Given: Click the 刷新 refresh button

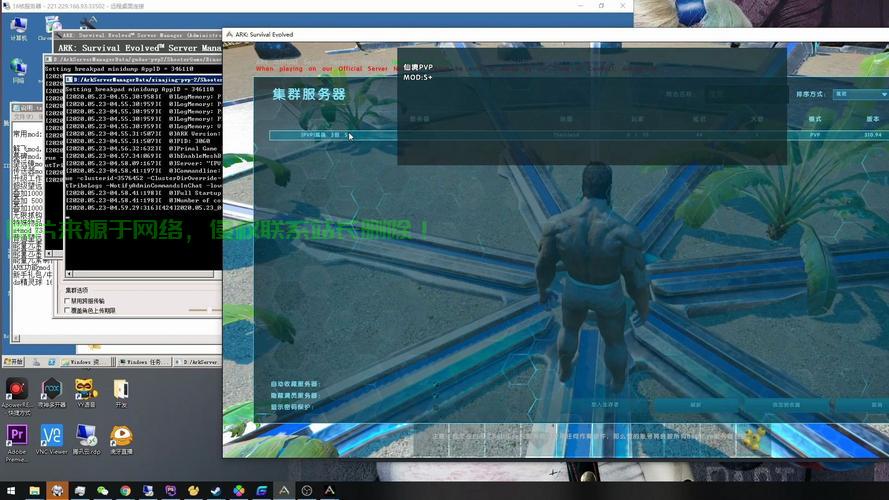Looking at the screenshot, I should coord(696,405).
